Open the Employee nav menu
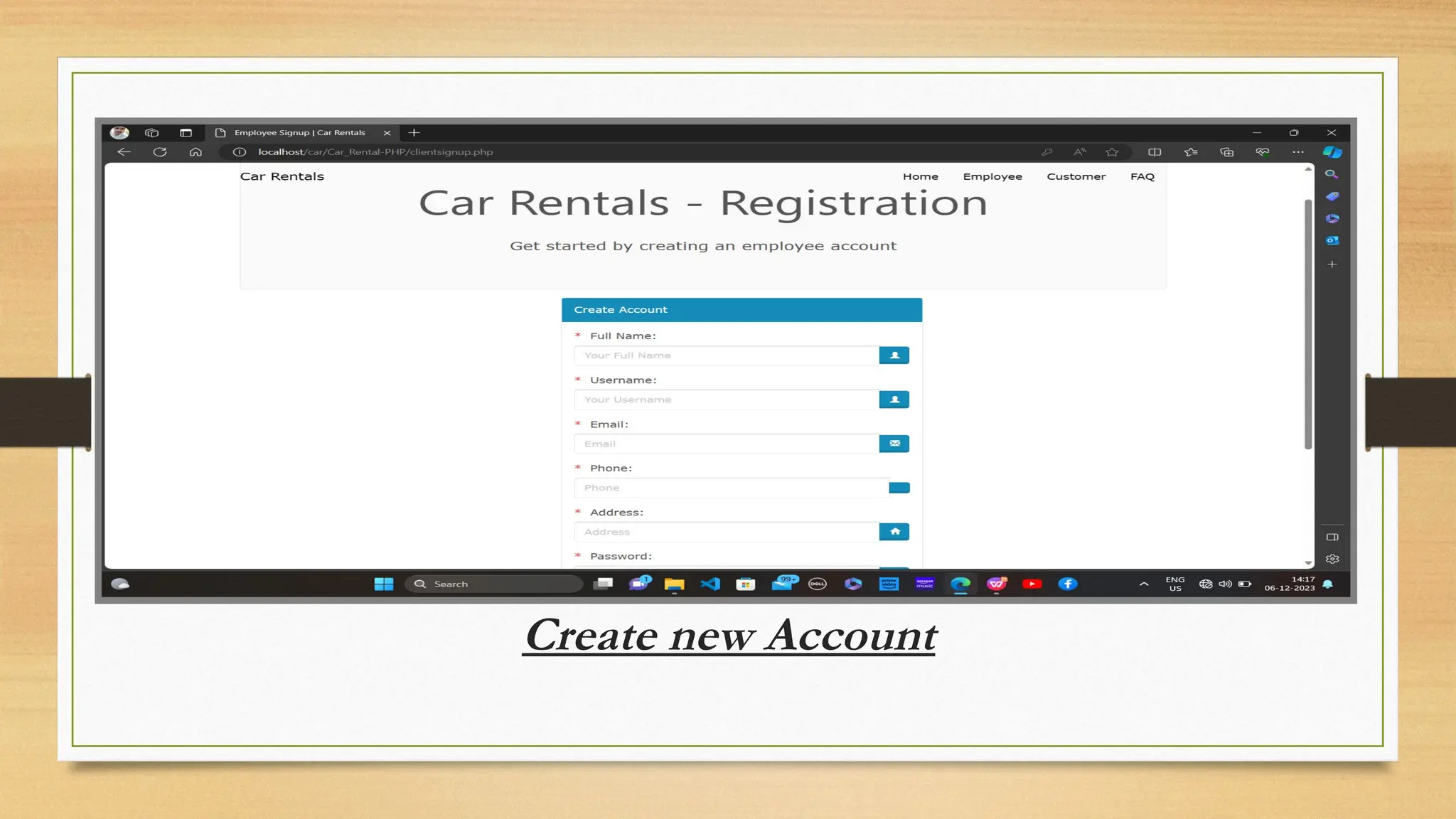 pyautogui.click(x=992, y=177)
